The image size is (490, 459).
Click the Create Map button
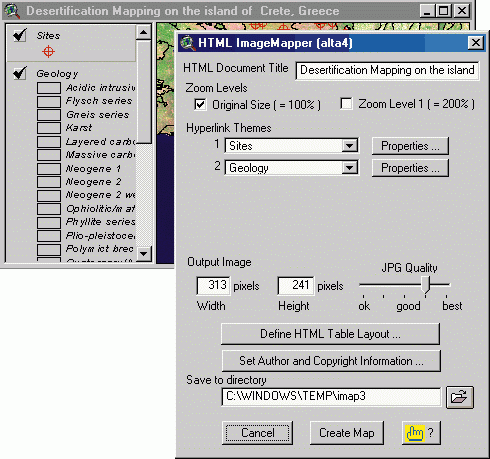click(347, 433)
